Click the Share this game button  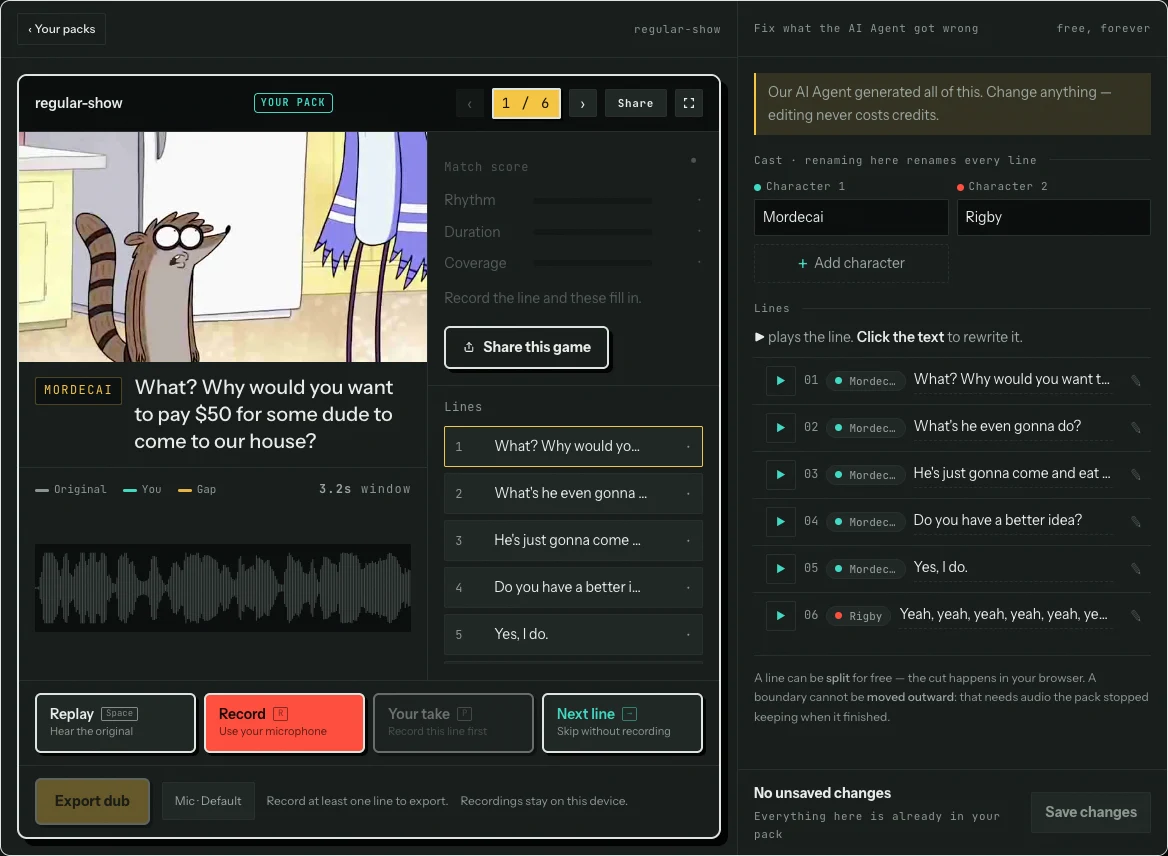point(526,347)
